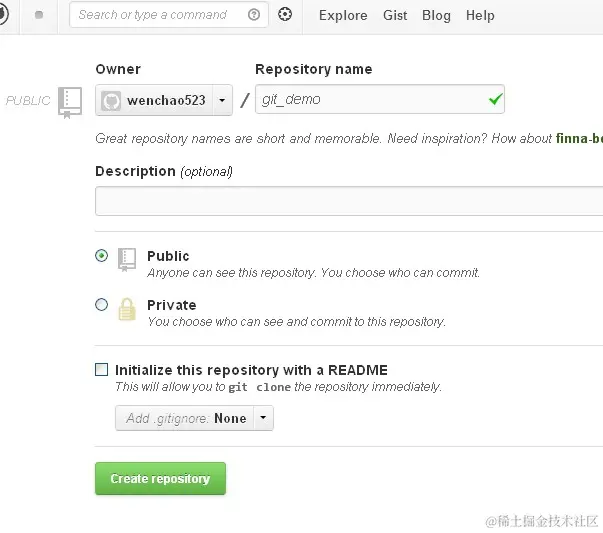
Task: Click the Description optional input field
Action: 349,201
